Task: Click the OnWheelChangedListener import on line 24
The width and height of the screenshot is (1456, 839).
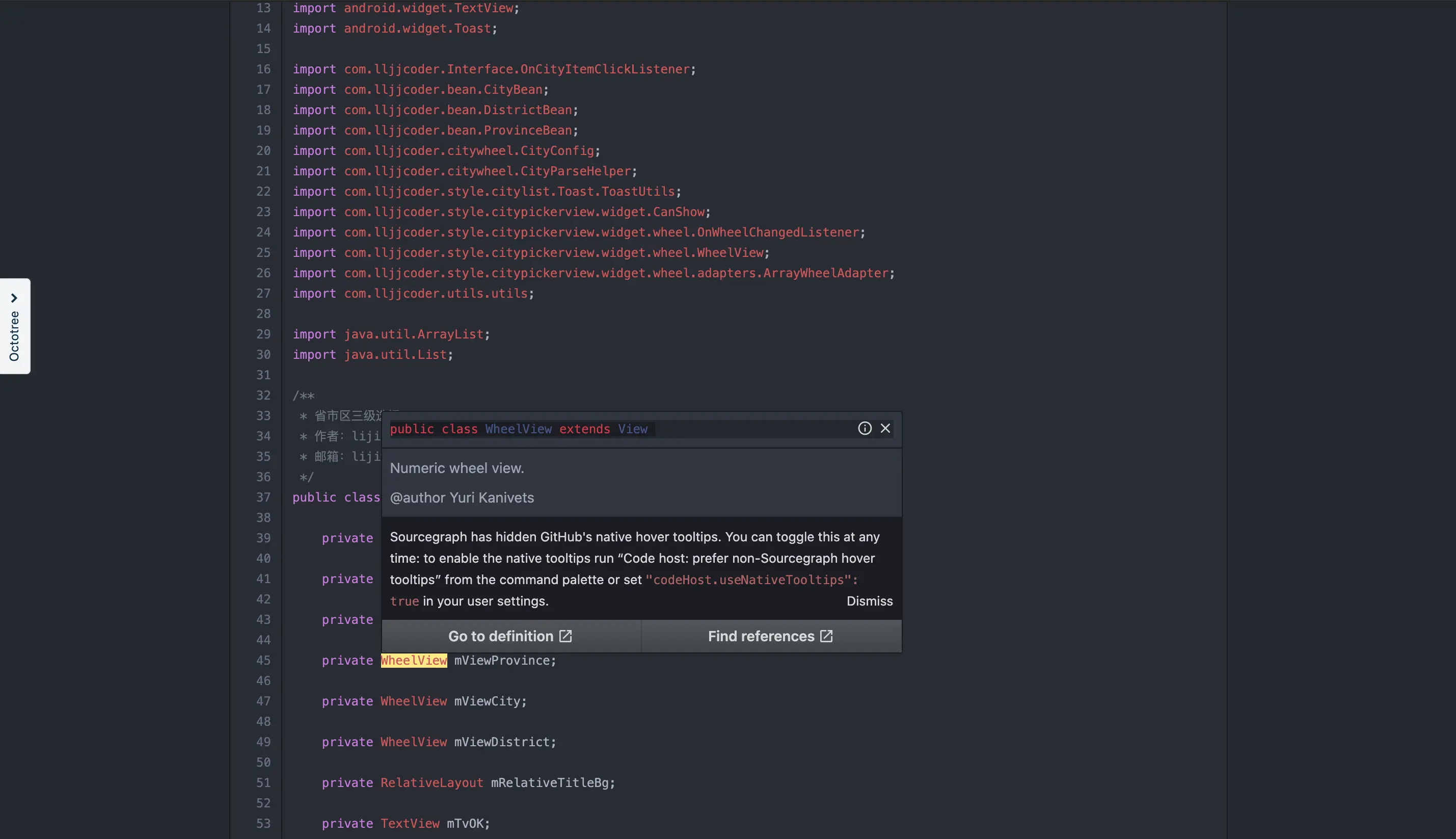Action: point(777,232)
